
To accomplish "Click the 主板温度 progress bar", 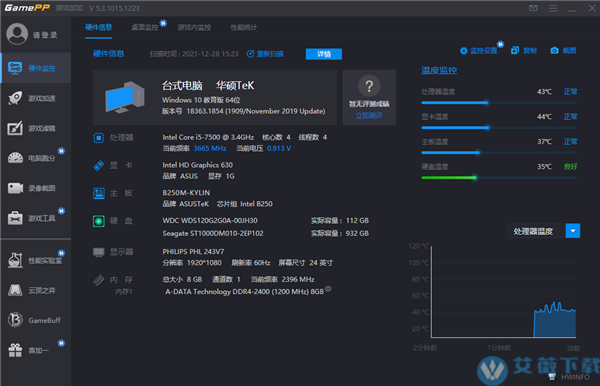I will (x=499, y=152).
